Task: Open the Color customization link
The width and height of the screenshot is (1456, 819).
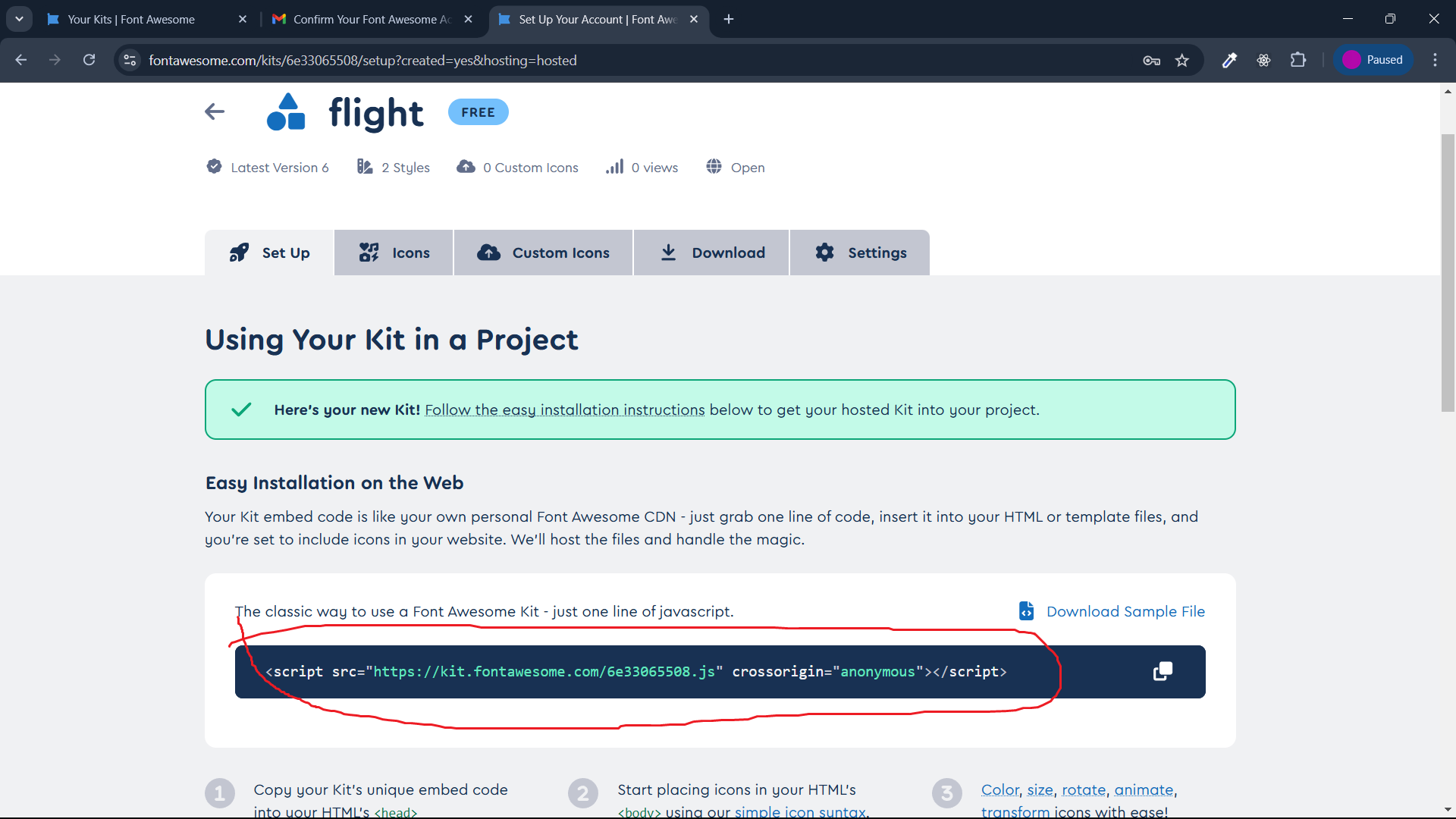Action: (1000, 789)
